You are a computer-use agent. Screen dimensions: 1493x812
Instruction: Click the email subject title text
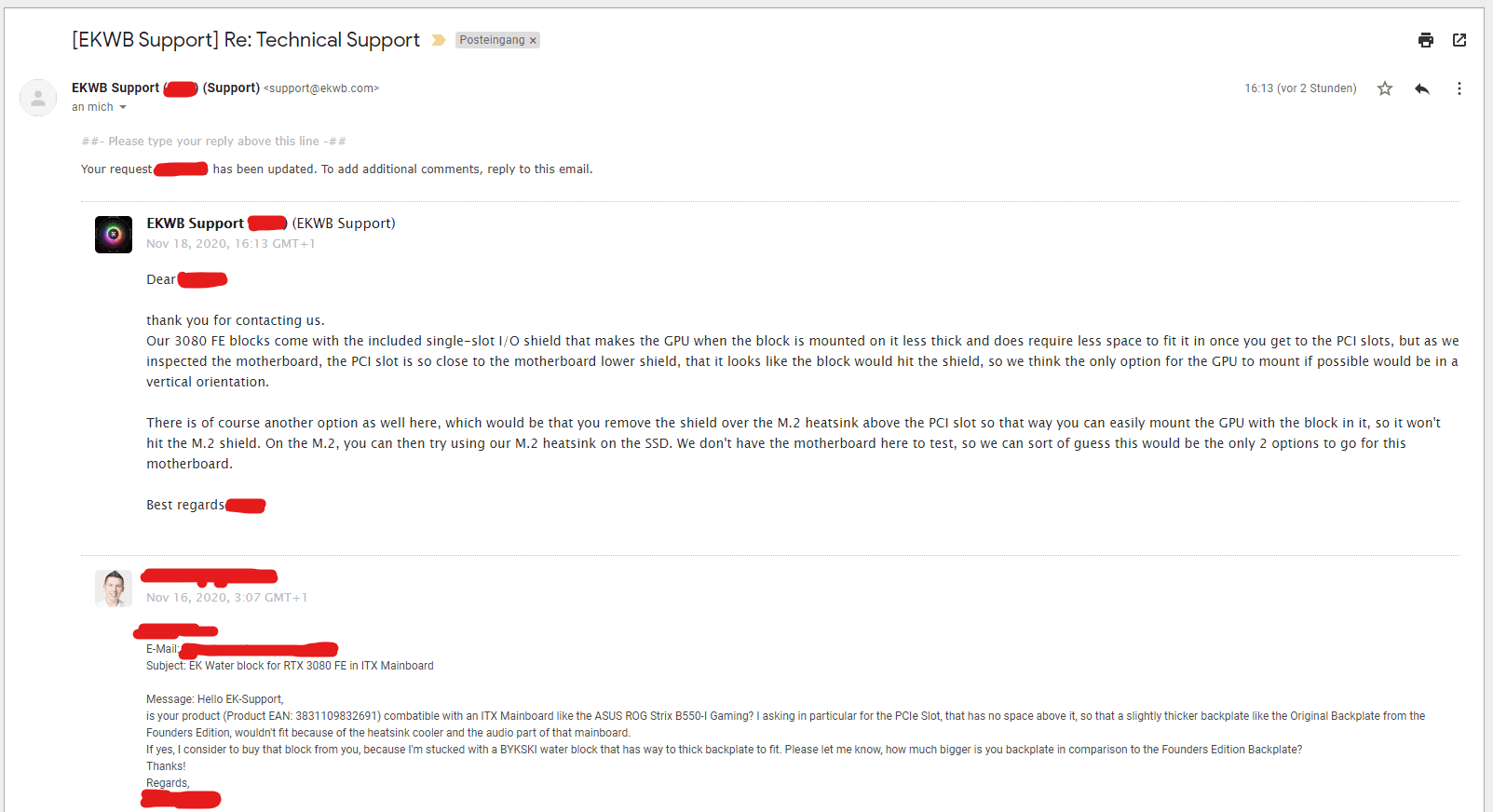(246, 40)
